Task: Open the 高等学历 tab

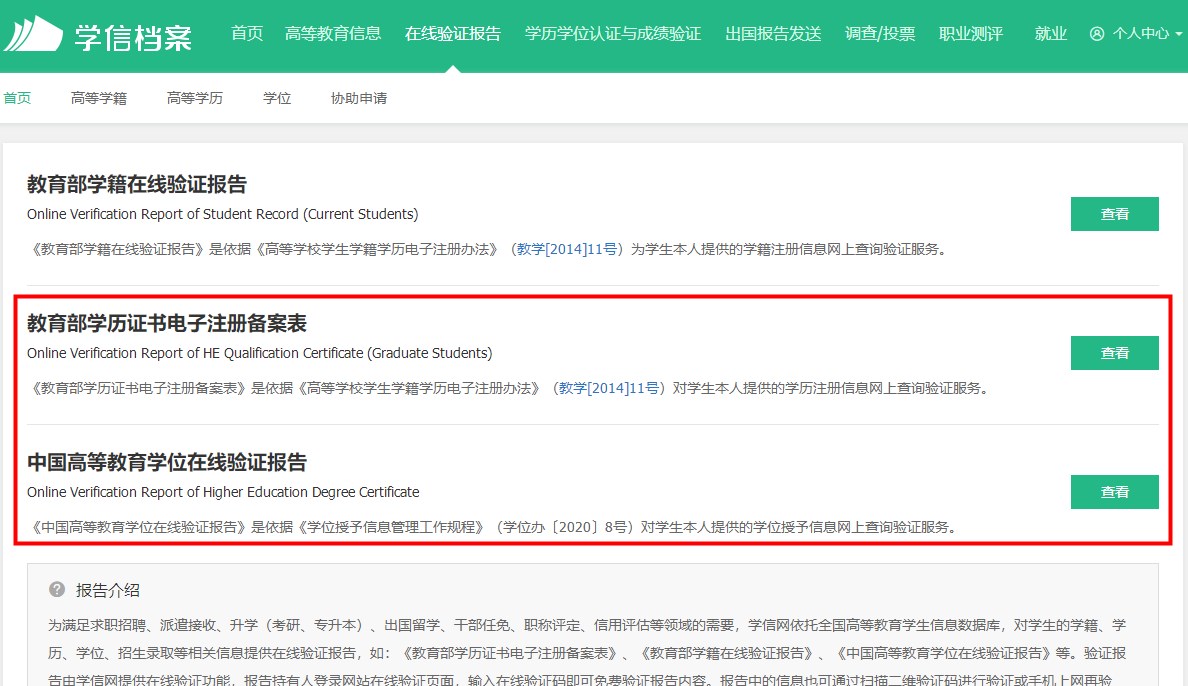Action: pos(194,98)
